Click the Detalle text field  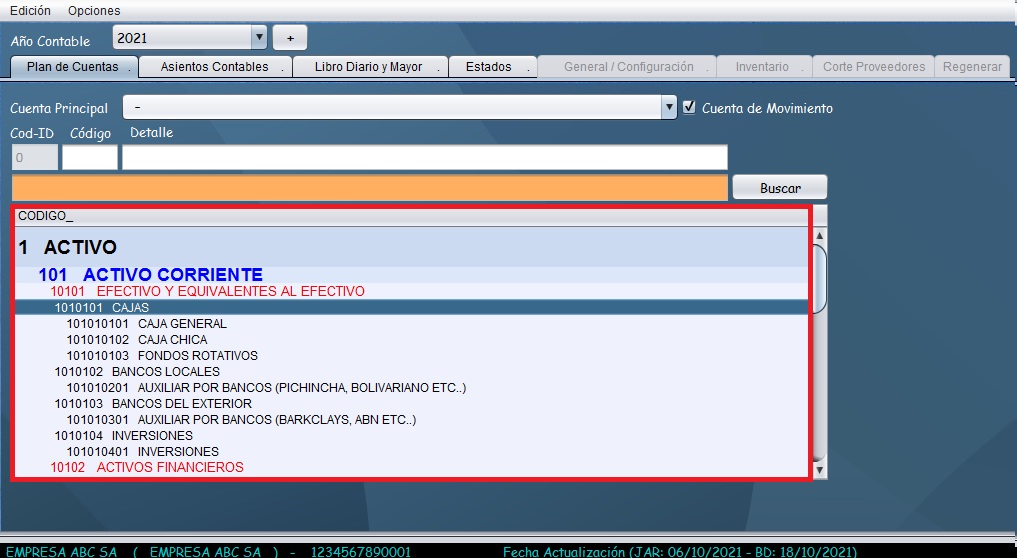point(424,158)
